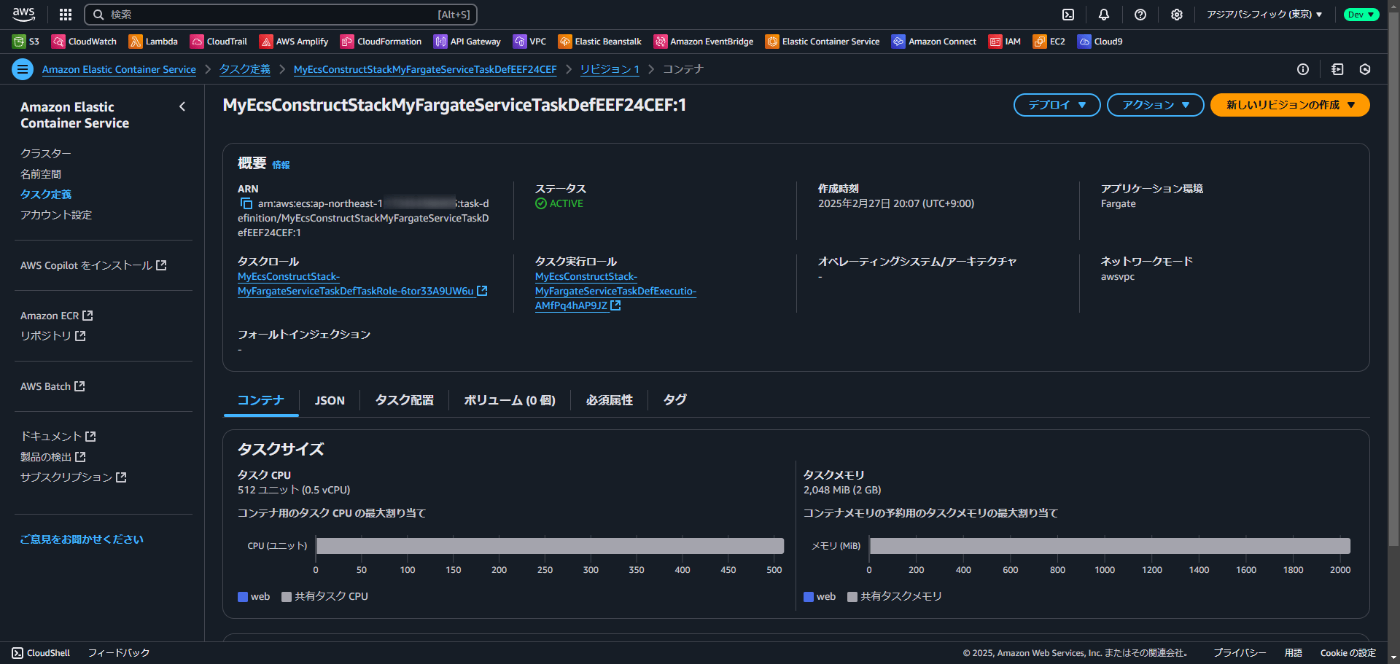
Task: Open CloudFormation shortcut
Action: pyautogui.click(x=381, y=42)
